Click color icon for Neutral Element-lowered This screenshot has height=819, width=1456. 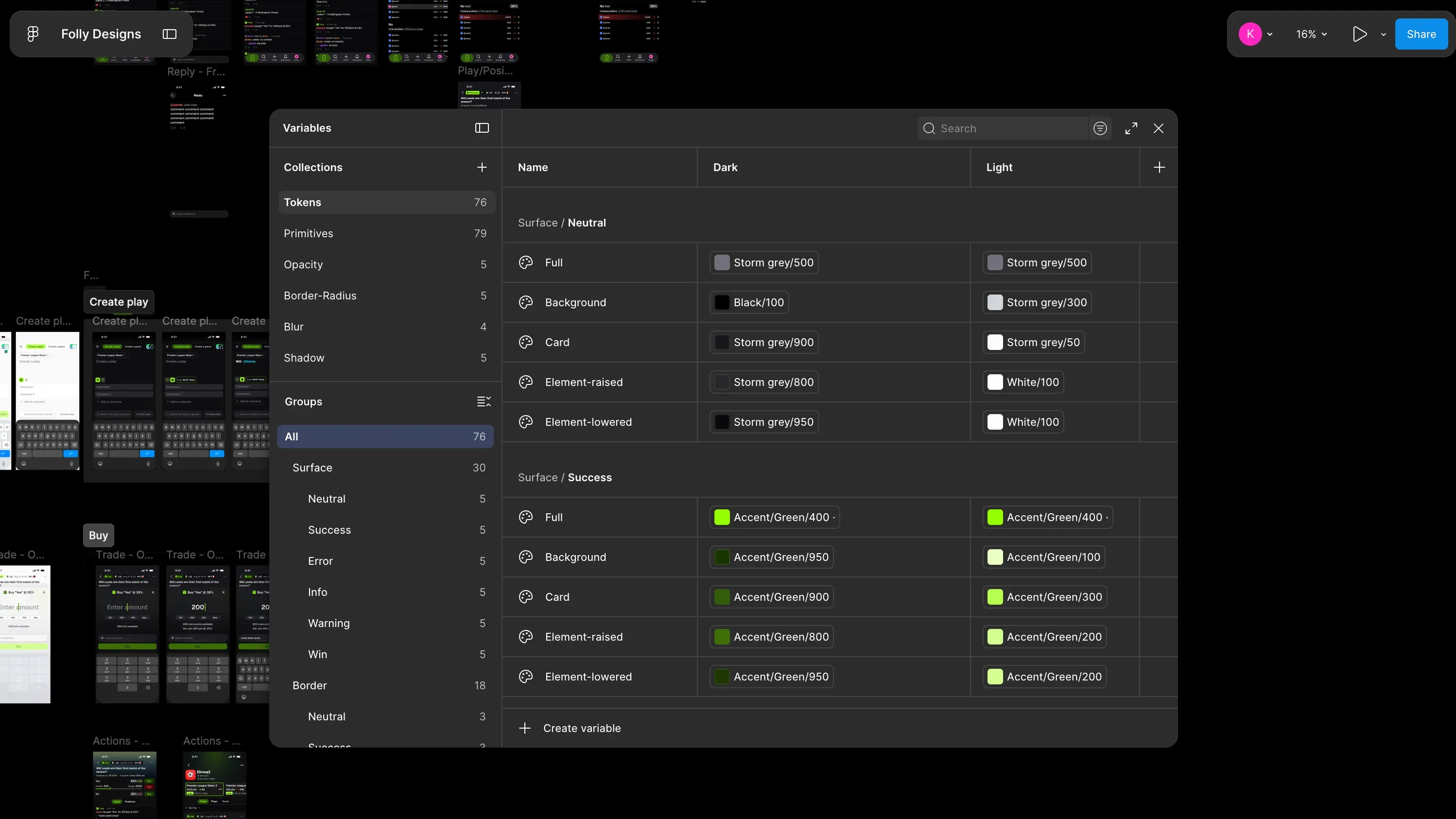click(x=526, y=422)
